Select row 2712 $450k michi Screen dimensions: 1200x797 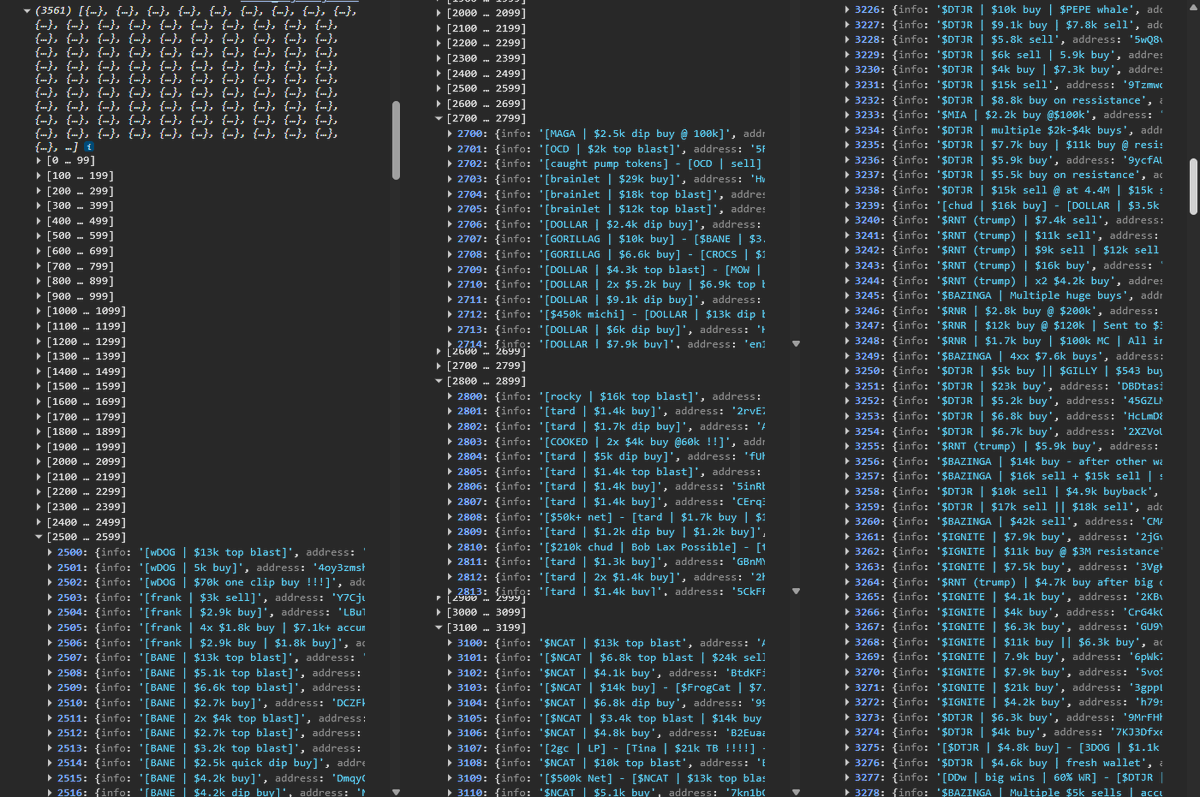[x=606, y=314]
